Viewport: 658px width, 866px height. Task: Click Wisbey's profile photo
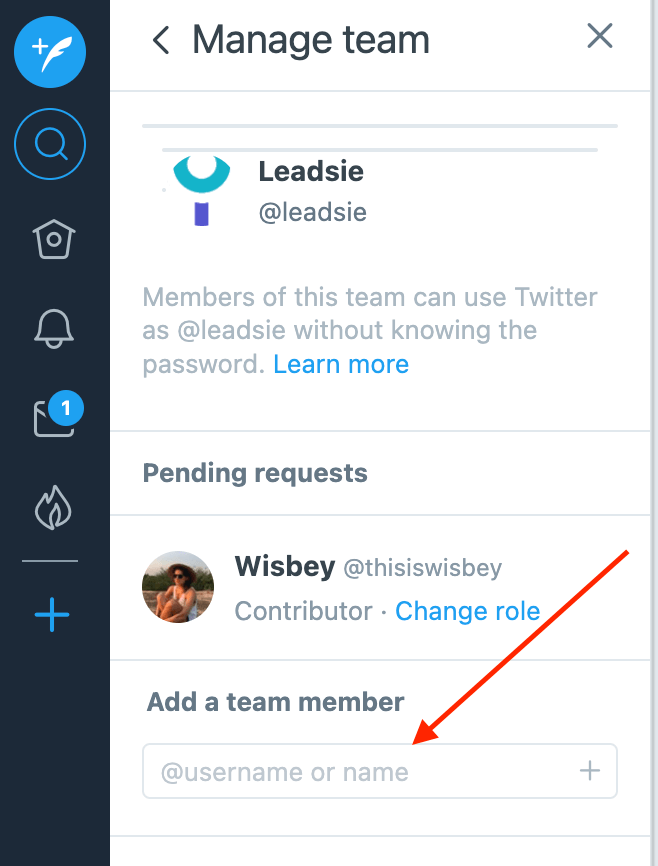(178, 587)
